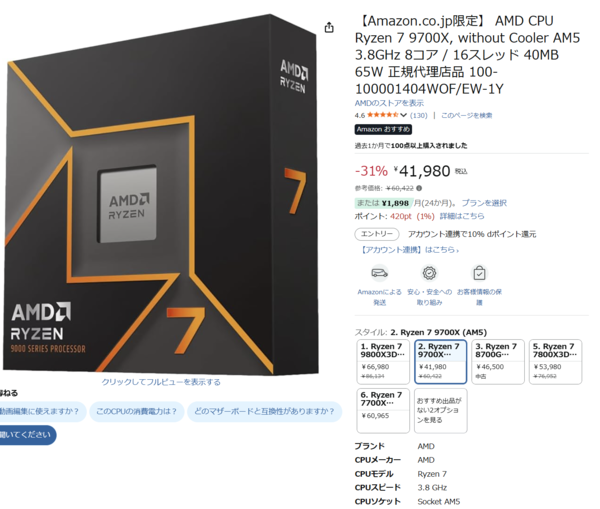Click the customer information protection bag icon
600x509 pixels.
[x=479, y=273]
